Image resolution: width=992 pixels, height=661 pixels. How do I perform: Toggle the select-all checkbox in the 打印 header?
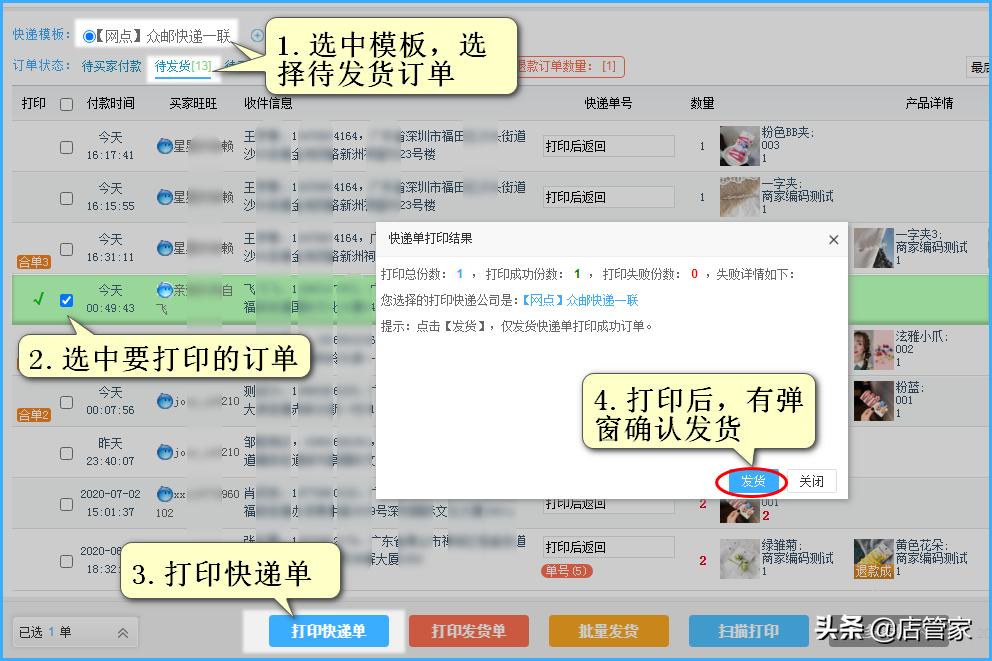66,103
